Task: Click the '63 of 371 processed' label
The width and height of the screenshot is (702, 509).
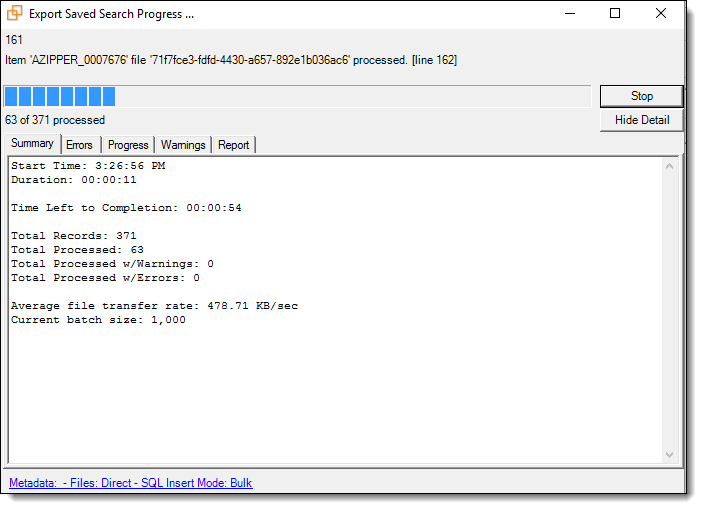Action: [55, 120]
